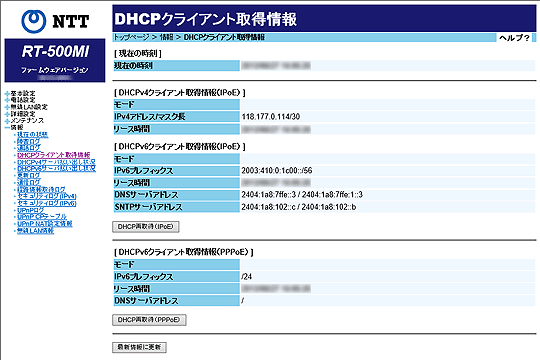Open DHCPクライアント取得情報 sidebar link
The image size is (540, 360).
[x=54, y=155]
